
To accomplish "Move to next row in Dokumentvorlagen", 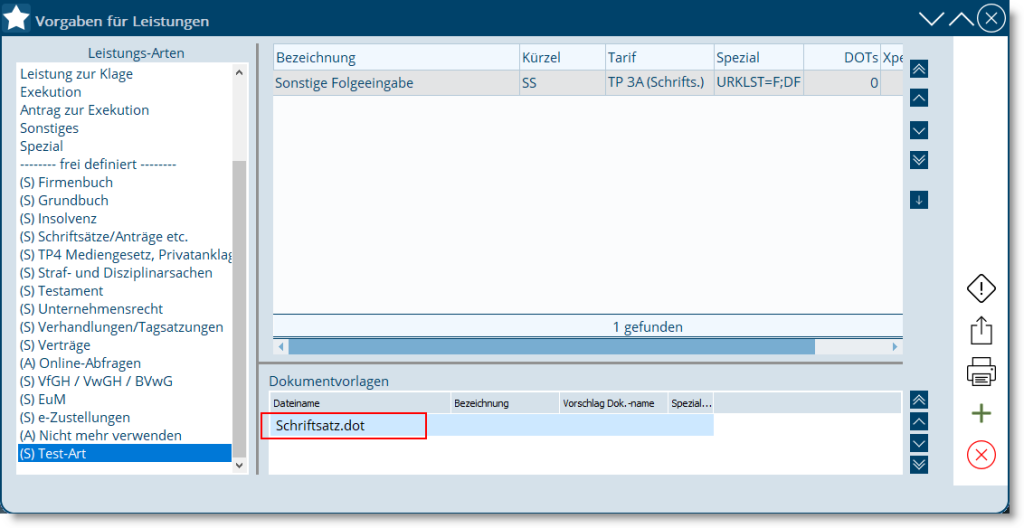I will [x=919, y=443].
